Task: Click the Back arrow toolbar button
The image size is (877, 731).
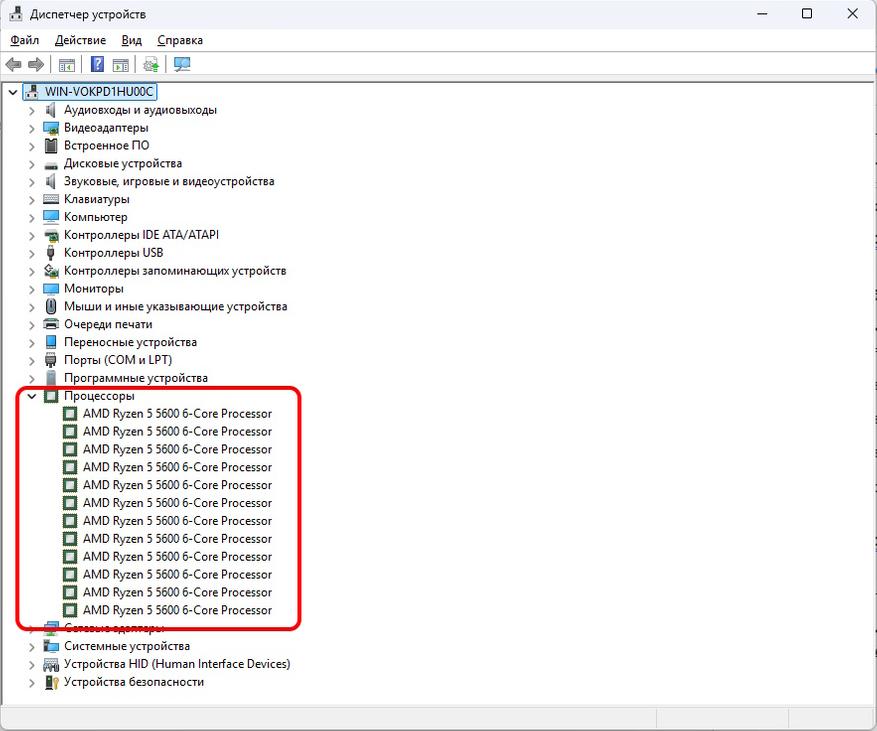Action: point(13,64)
